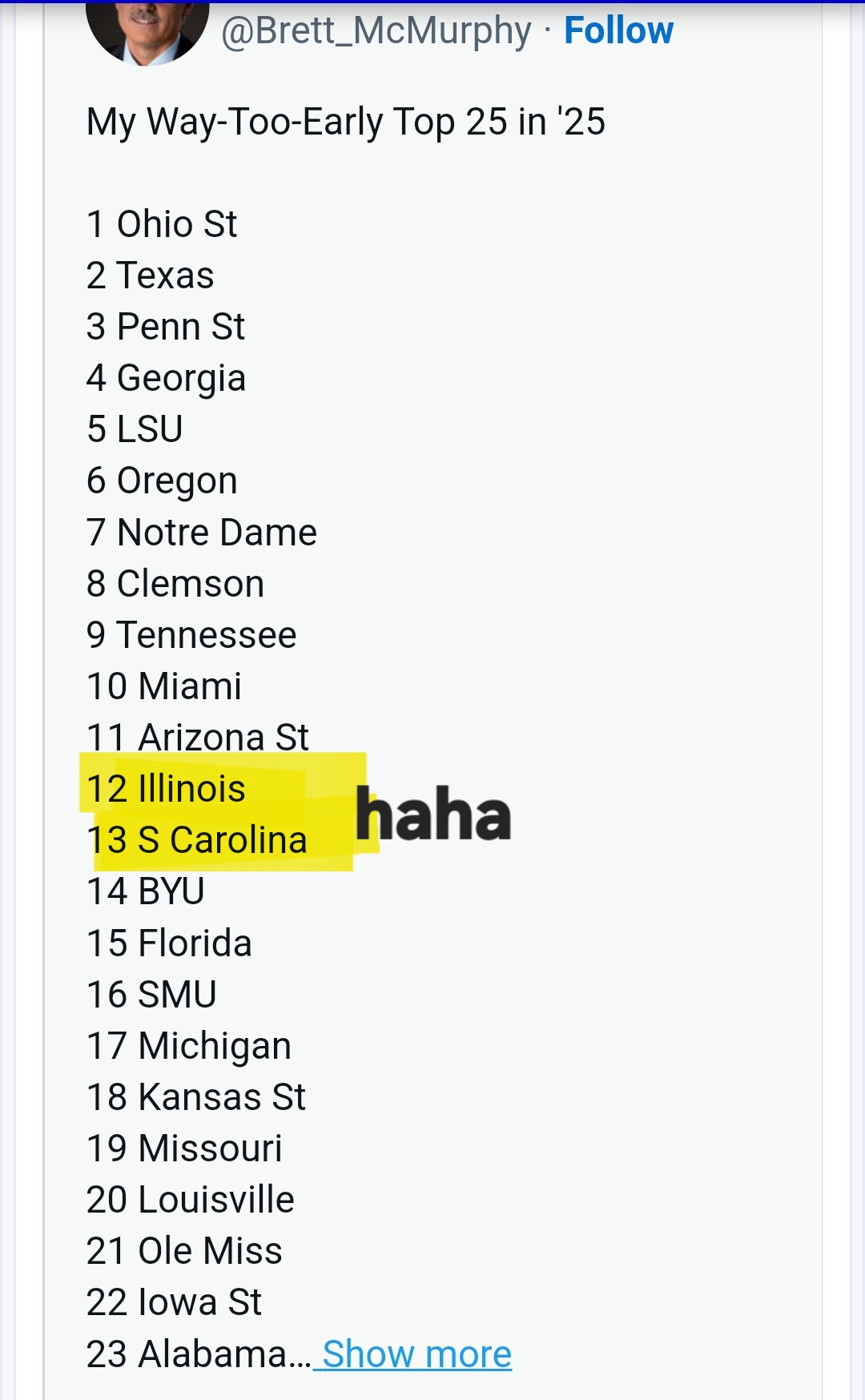Select the '19 Missouri' entry
This screenshot has width=865, height=1400.
coord(184,1149)
